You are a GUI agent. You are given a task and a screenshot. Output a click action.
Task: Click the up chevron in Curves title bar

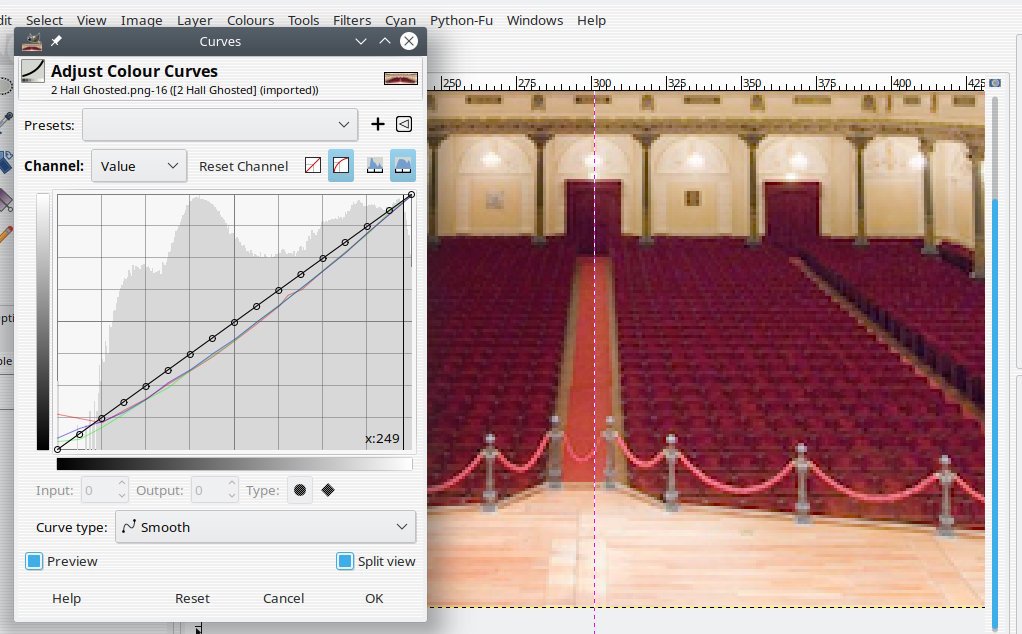pyautogui.click(x=385, y=41)
